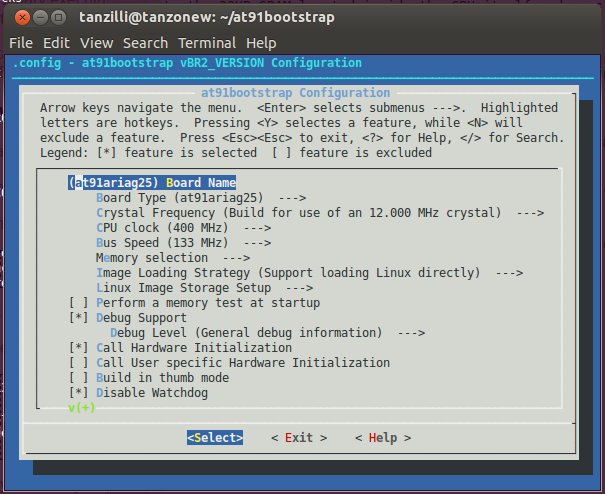Click the at91bootstrap Configuration dialog title
Image resolution: width=605 pixels, height=494 pixels.
point(296,93)
